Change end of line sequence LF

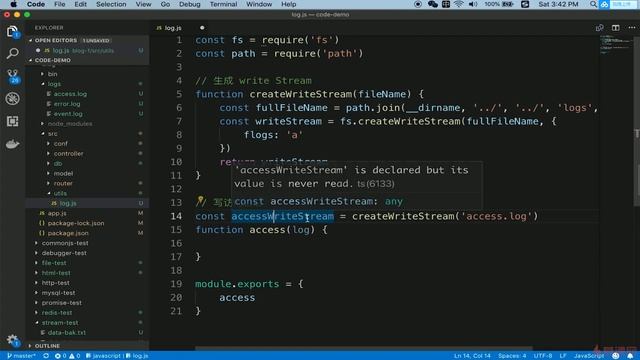pos(563,356)
